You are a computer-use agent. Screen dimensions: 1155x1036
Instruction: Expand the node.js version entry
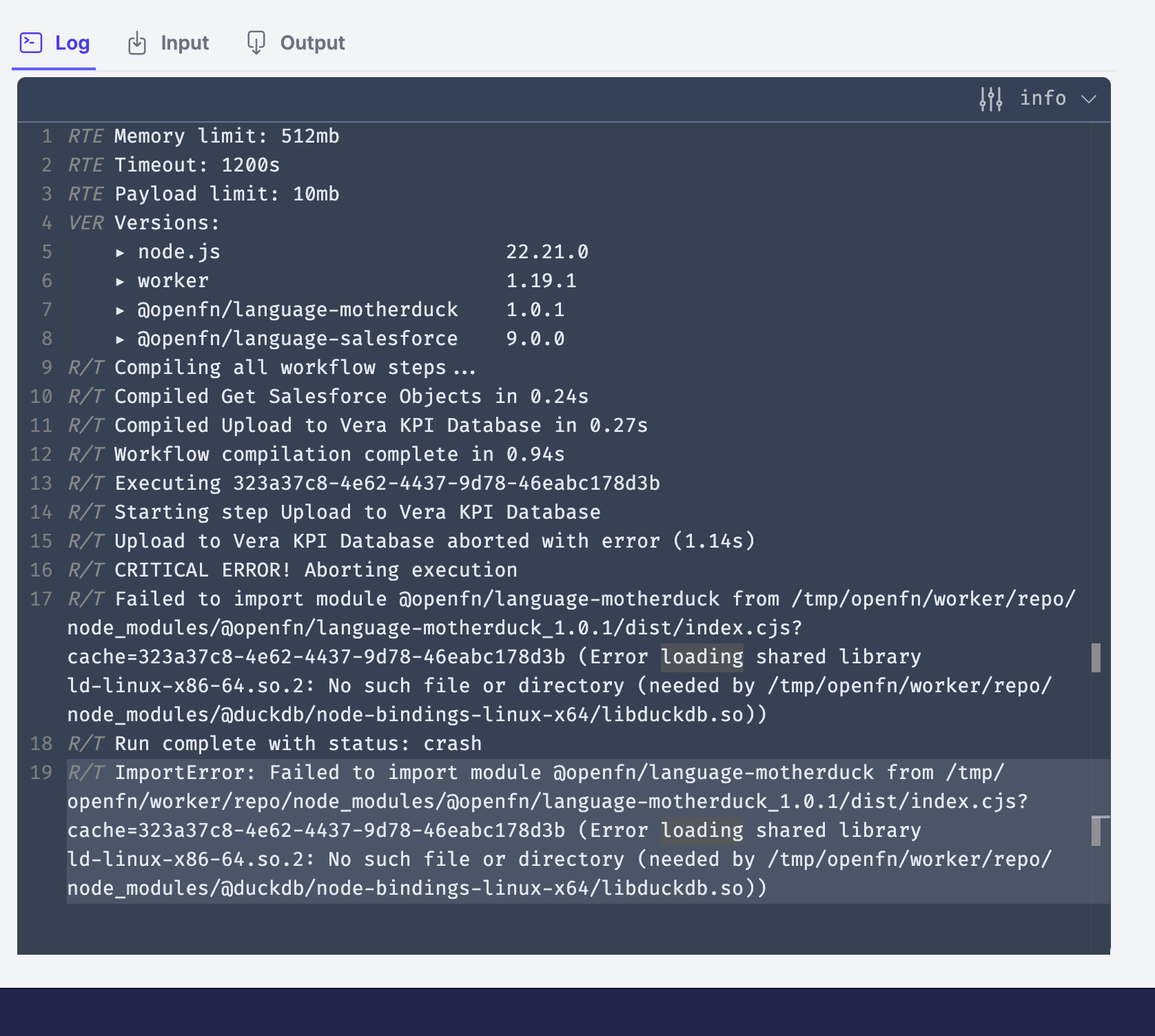[x=121, y=253]
